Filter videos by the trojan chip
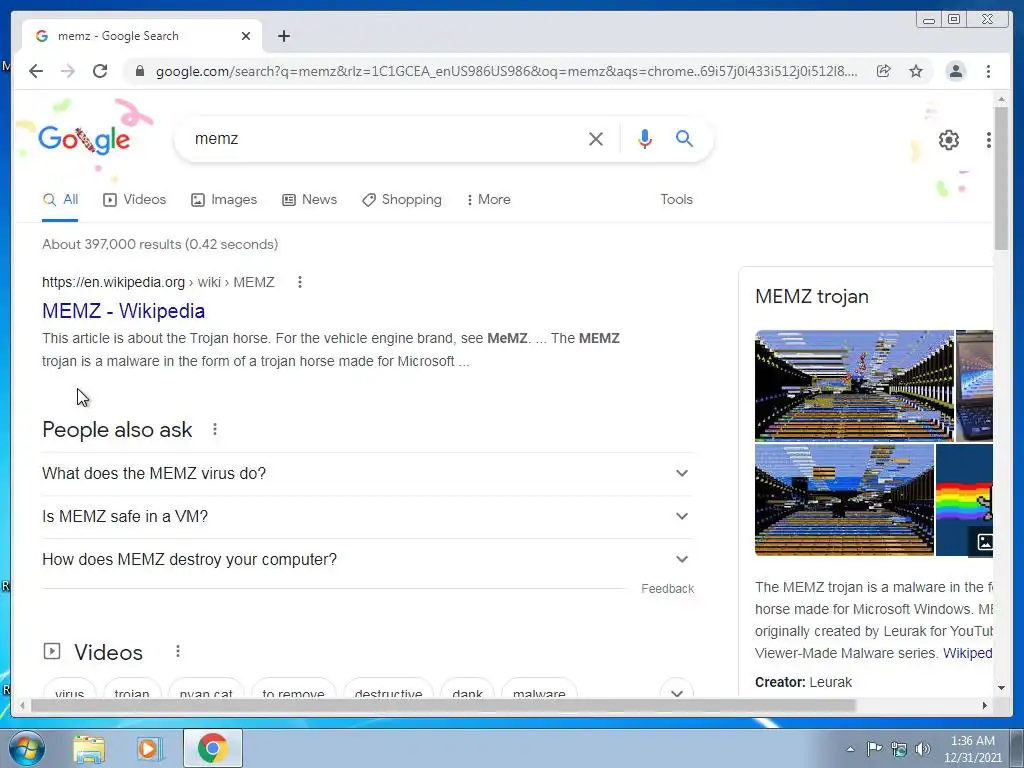 132,692
